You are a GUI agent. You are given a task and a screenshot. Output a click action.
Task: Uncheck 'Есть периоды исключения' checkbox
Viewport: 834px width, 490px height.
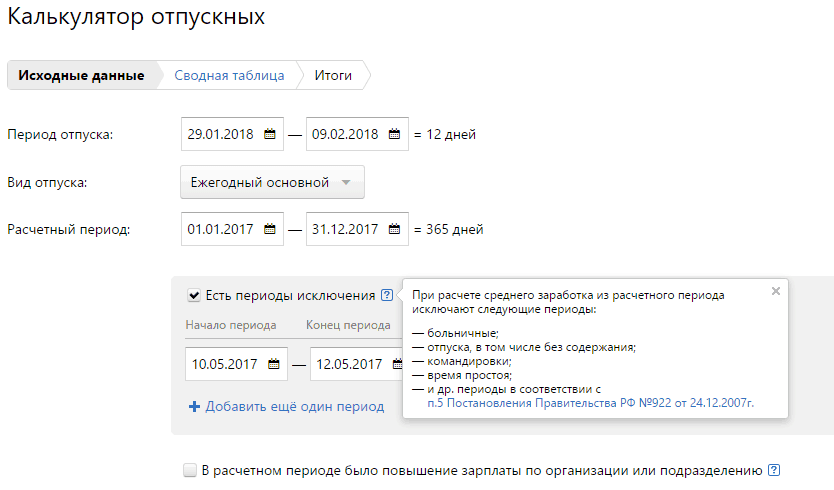click(194, 295)
